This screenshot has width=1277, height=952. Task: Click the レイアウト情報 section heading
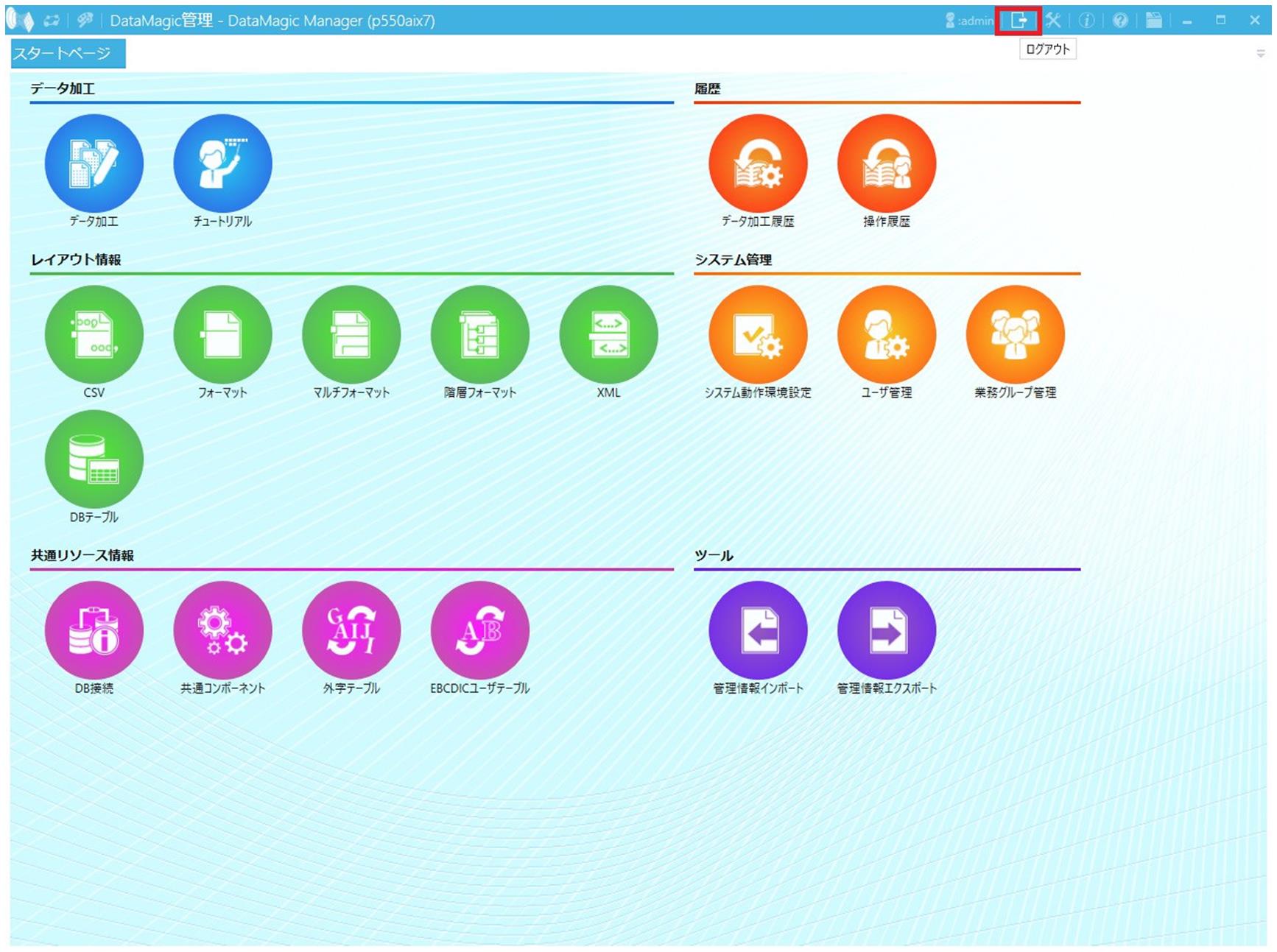pyautogui.click(x=76, y=260)
